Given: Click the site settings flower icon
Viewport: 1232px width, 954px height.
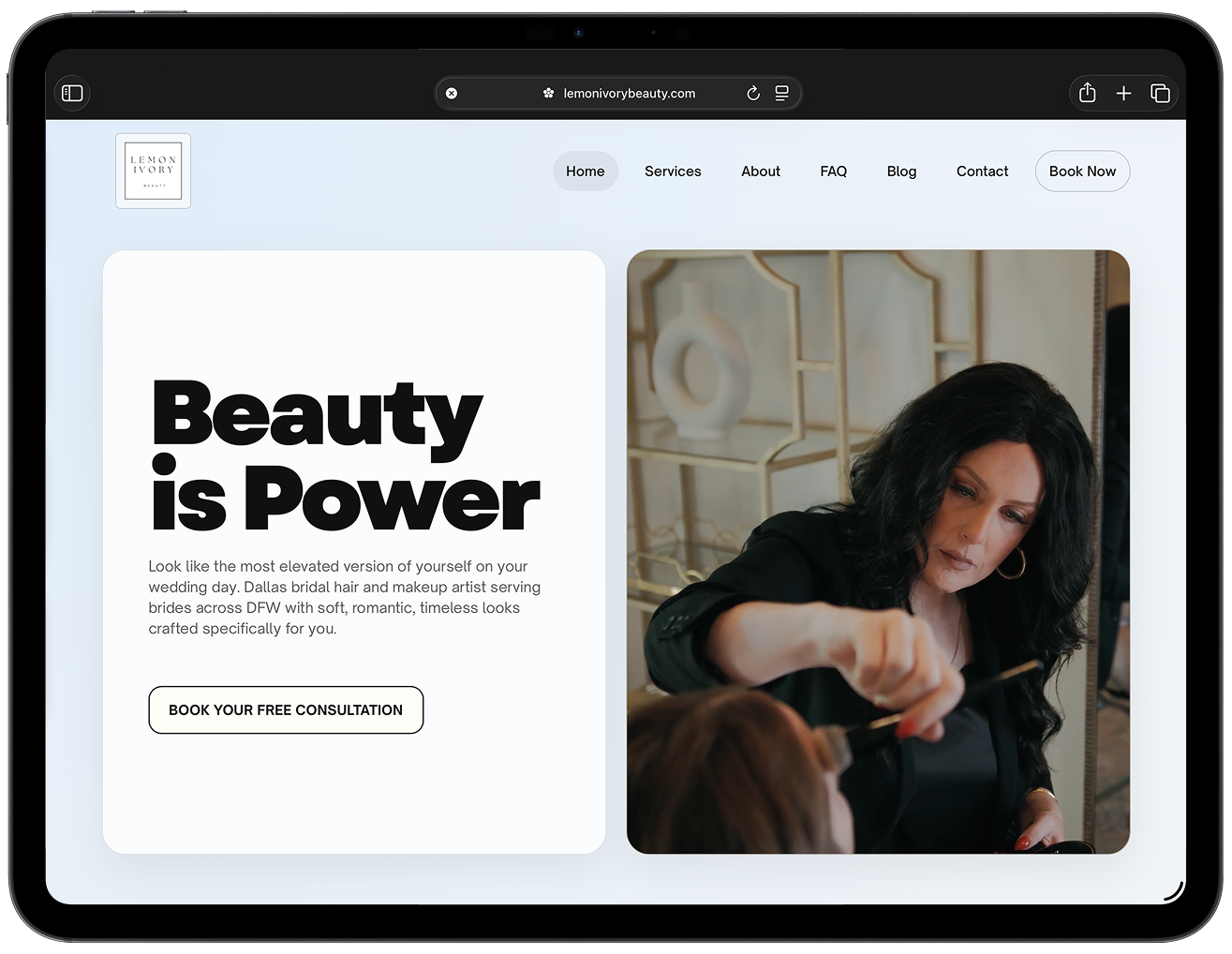Looking at the screenshot, I should (x=549, y=93).
